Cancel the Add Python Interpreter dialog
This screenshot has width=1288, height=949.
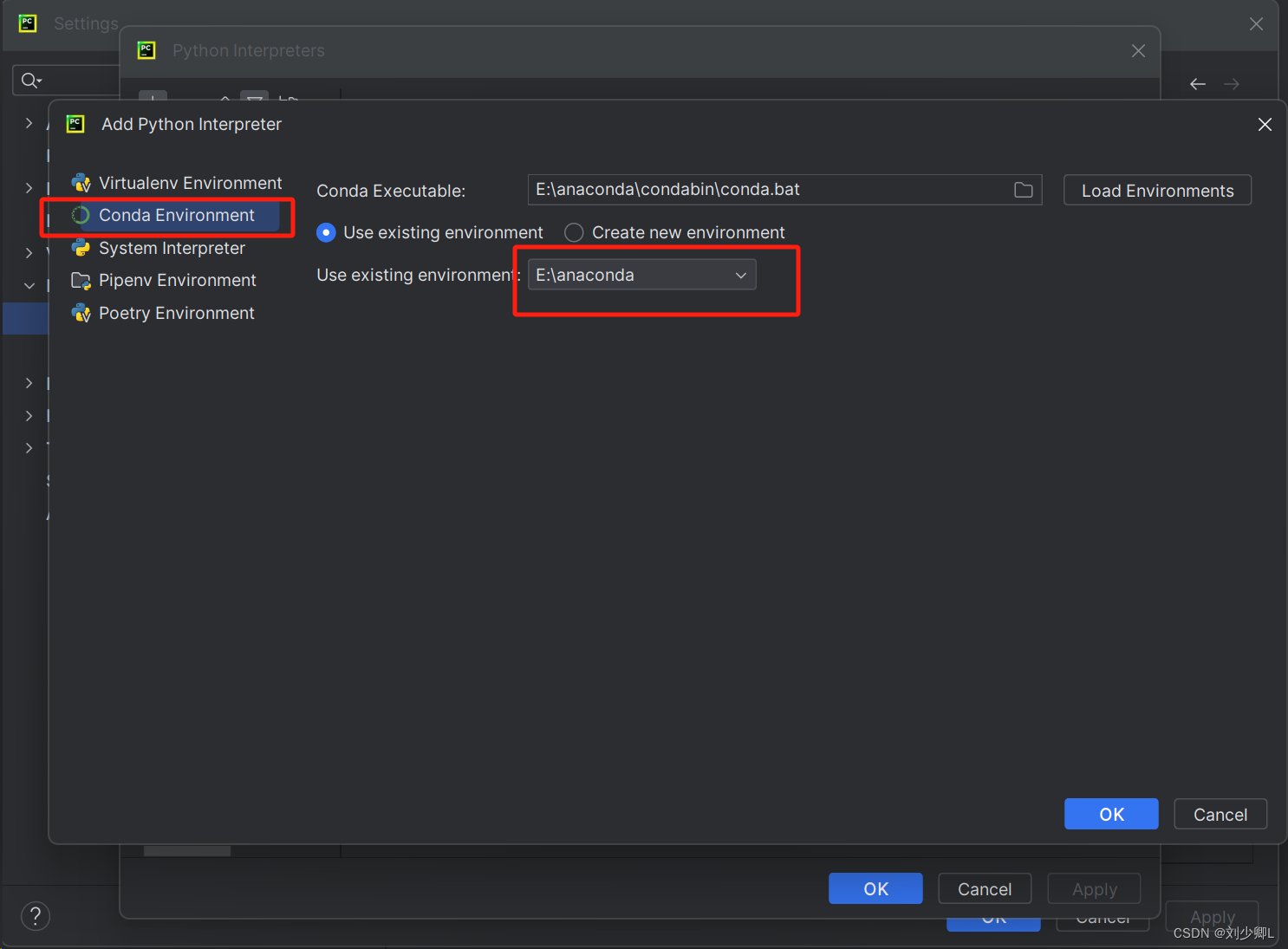point(1220,814)
